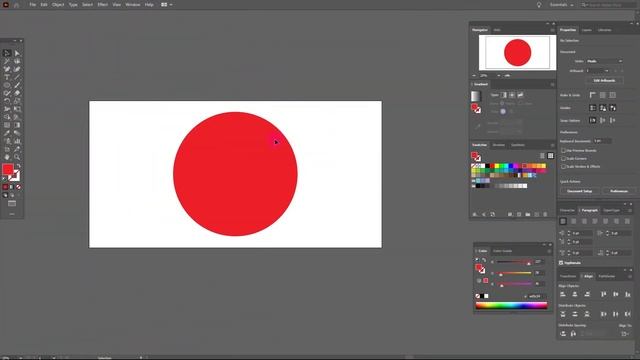Select the Type tool
The width and height of the screenshot is (640, 360).
coord(7,77)
